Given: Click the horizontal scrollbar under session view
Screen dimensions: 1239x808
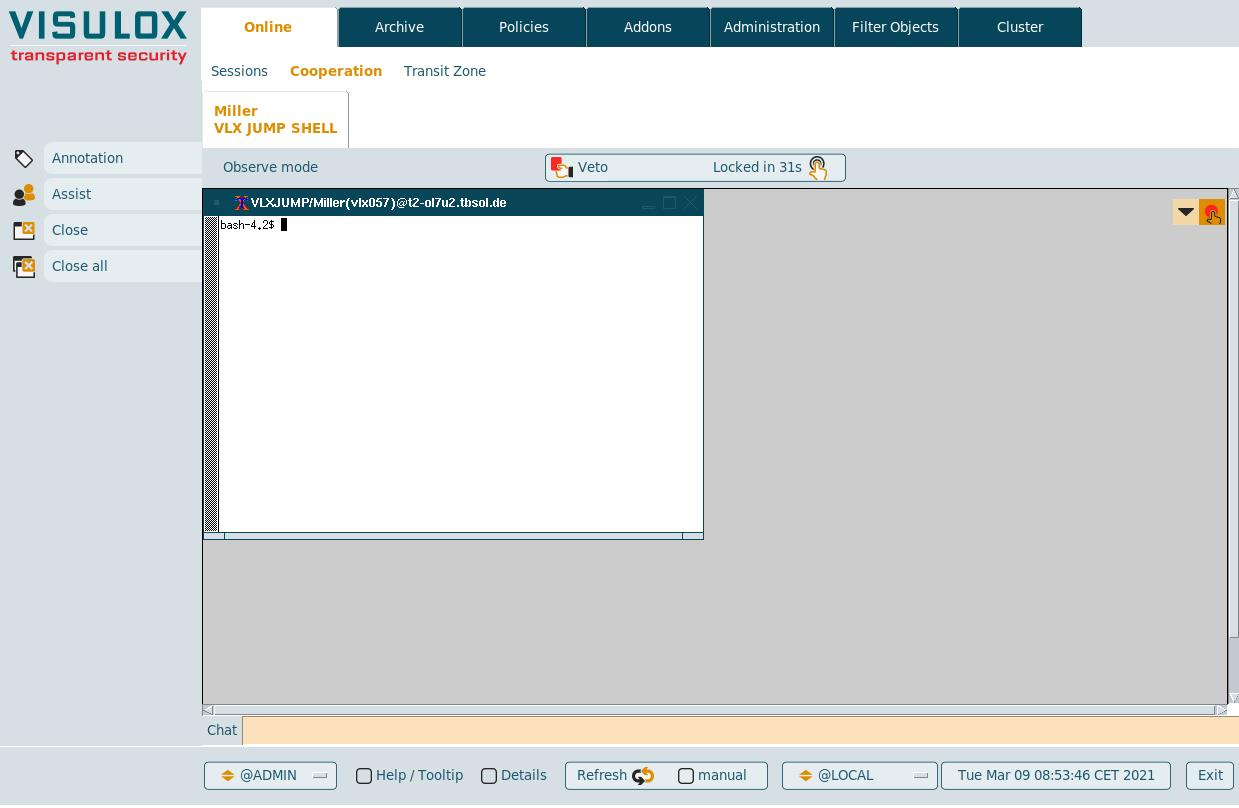Looking at the screenshot, I should [714, 710].
